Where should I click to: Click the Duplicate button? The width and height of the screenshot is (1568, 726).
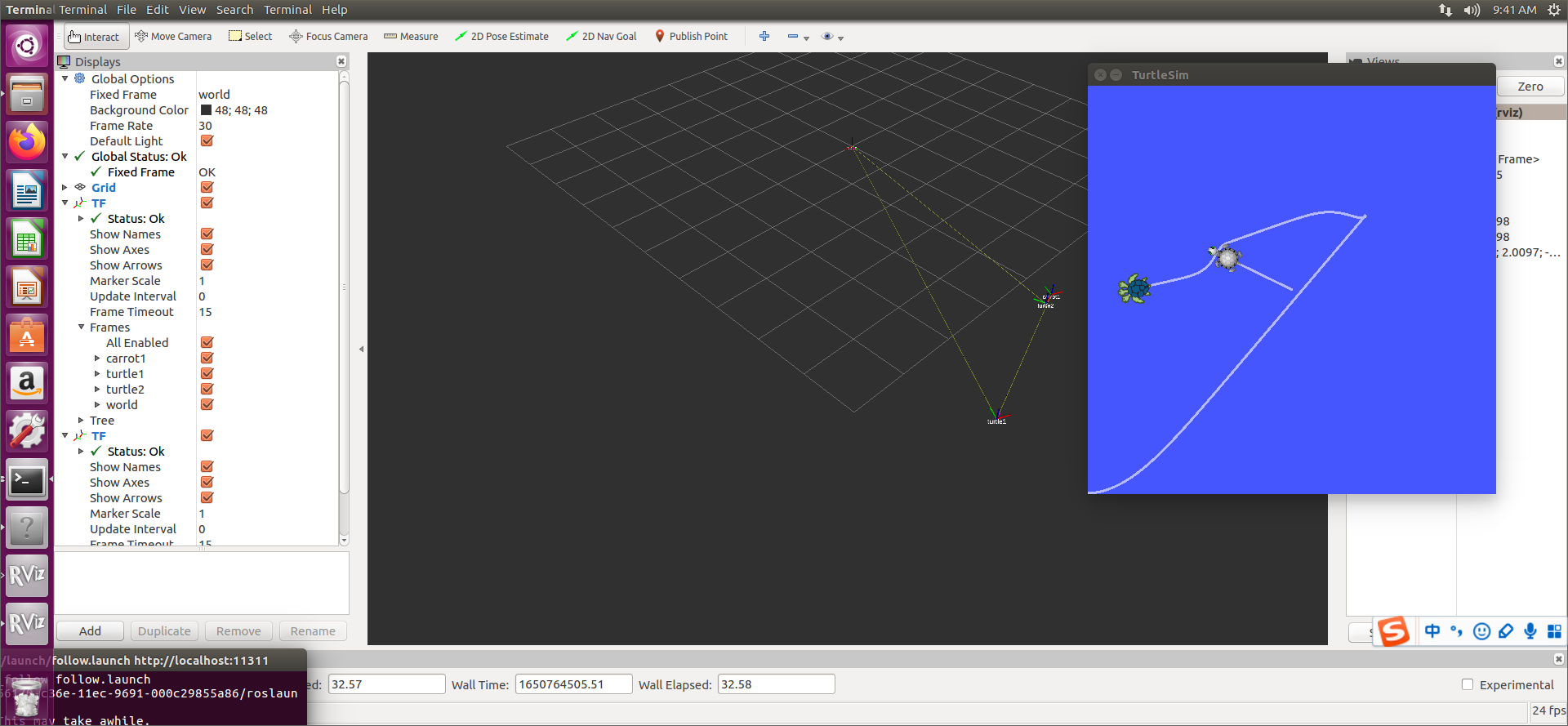(164, 631)
